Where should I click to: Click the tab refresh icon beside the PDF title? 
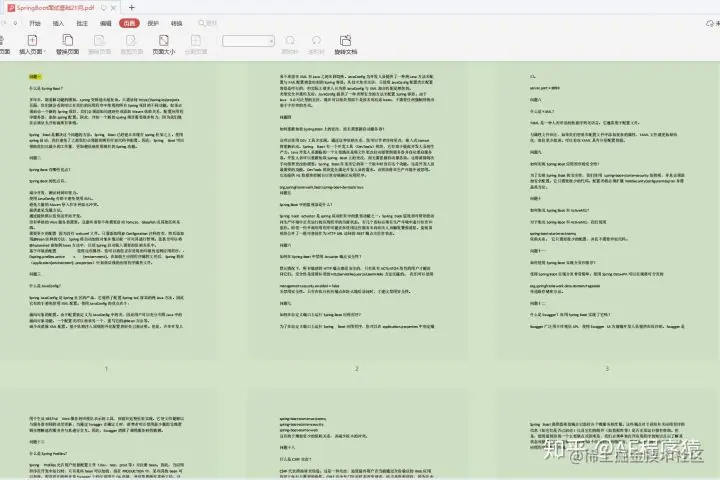tap(104, 8)
